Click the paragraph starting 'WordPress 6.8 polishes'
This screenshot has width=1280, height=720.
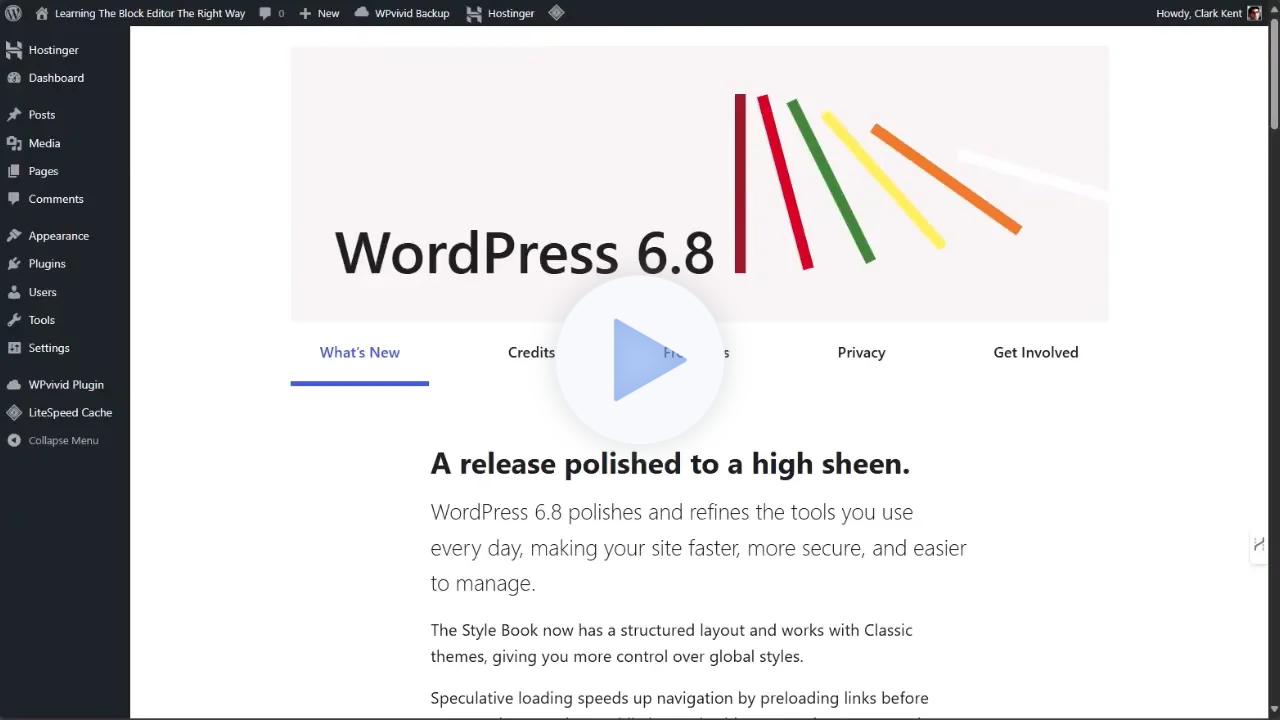(x=699, y=548)
